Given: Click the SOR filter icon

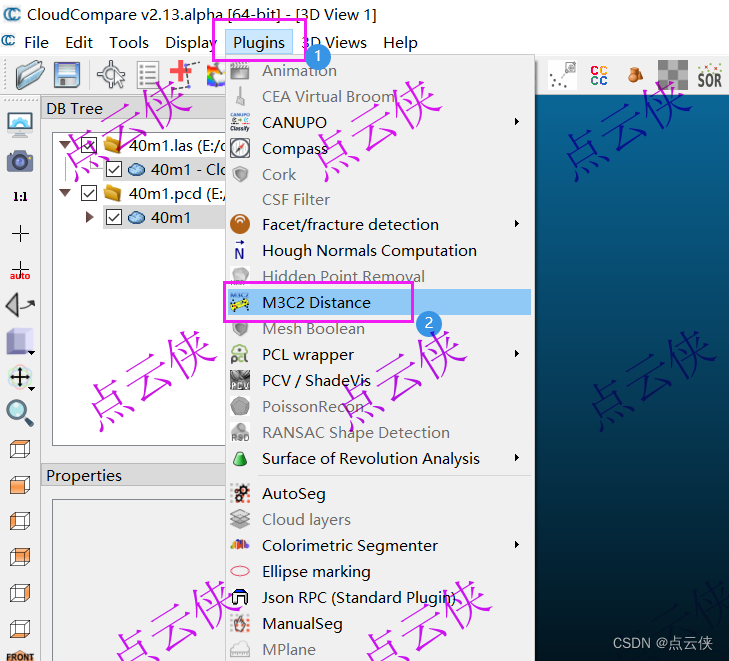Looking at the screenshot, I should [x=709, y=76].
